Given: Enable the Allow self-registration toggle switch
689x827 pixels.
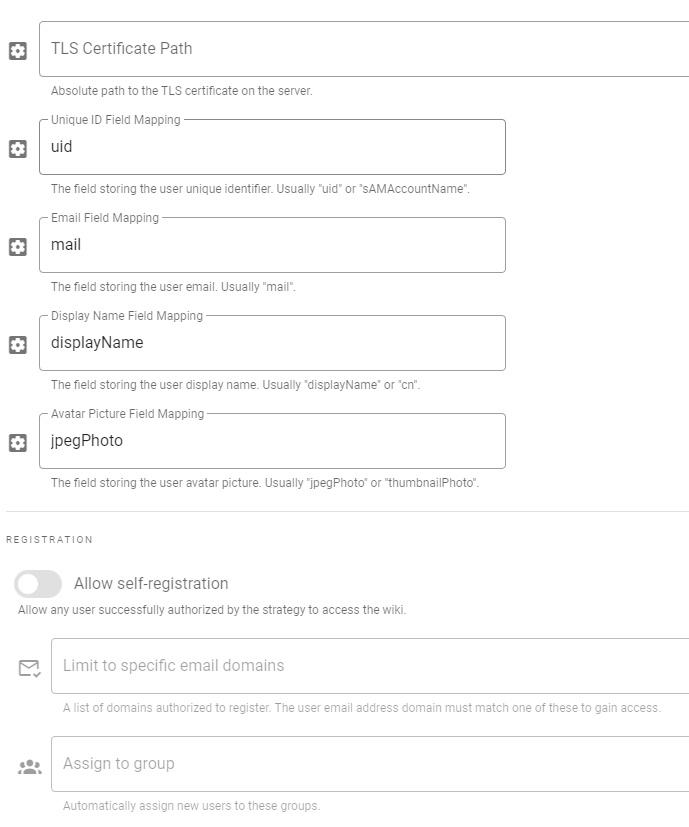Looking at the screenshot, I should 38,584.
